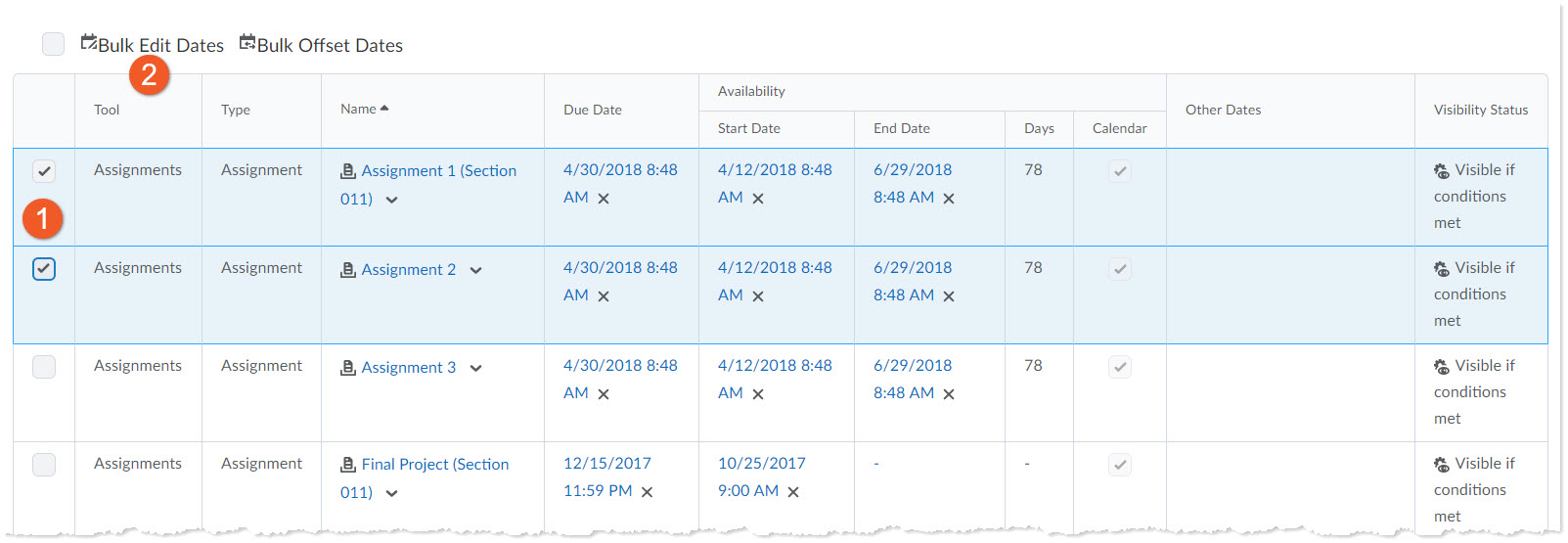Clear Assignment 3 end date X icon

pos(949,394)
